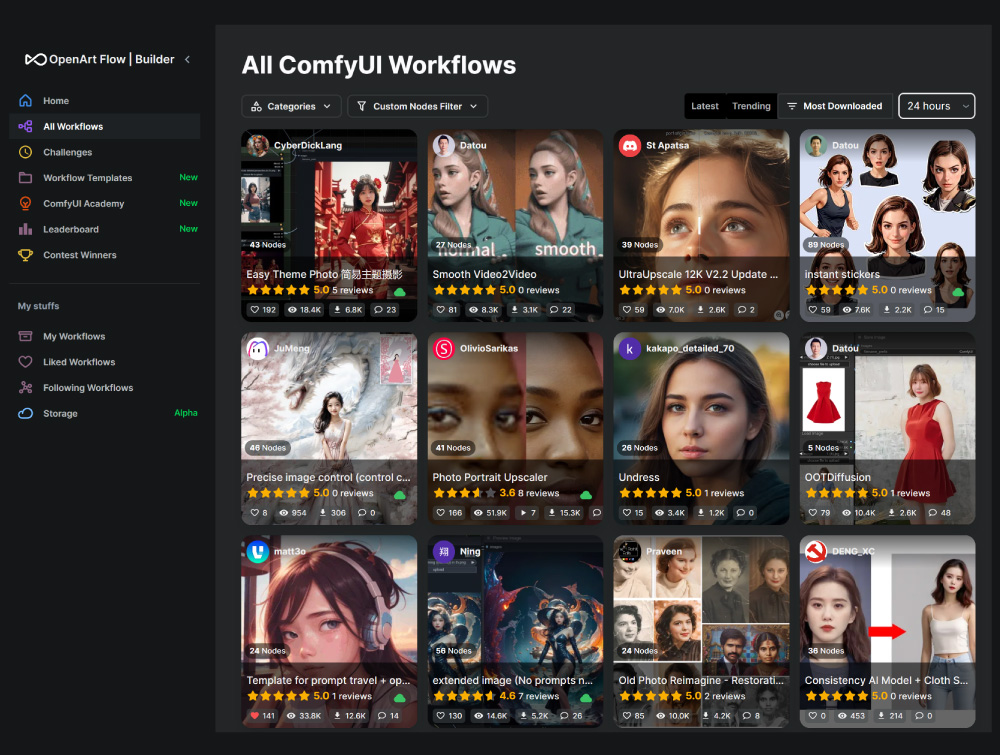Open comments on OOTDiffusion card
Image resolution: width=1000 pixels, height=755 pixels.
[939, 513]
